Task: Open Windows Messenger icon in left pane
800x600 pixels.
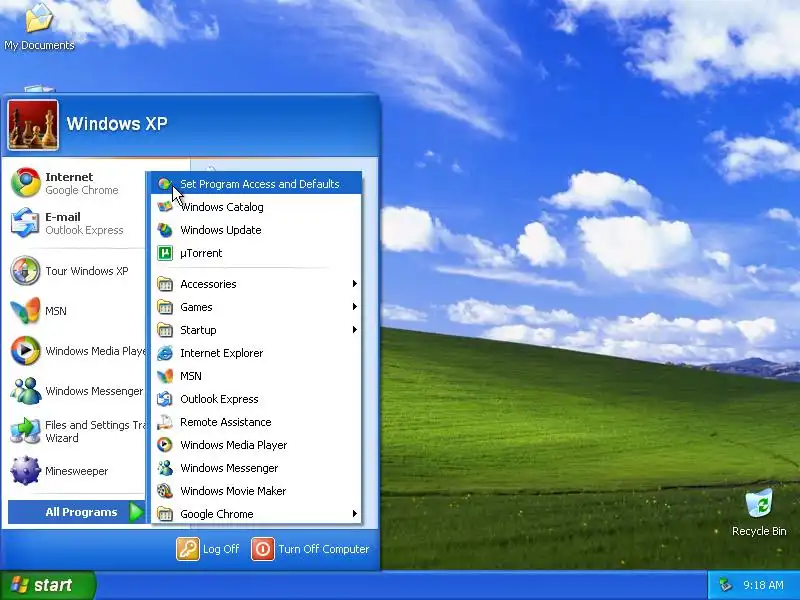Action: pyautogui.click(x=26, y=391)
